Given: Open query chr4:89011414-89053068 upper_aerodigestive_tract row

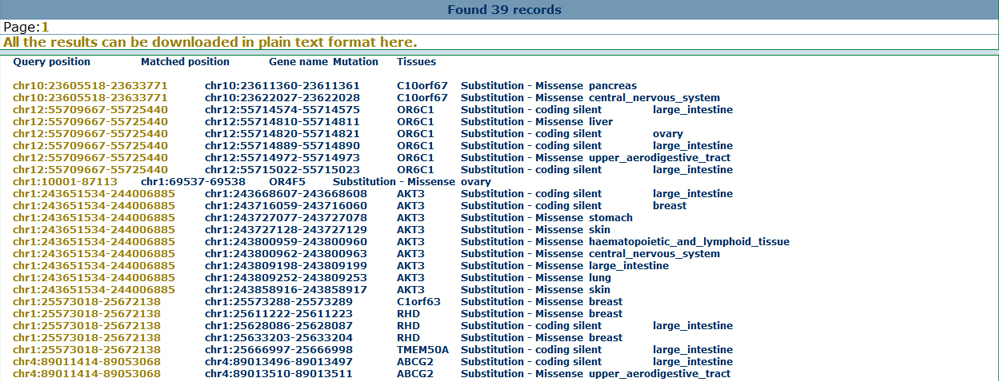Looking at the screenshot, I should [x=87, y=374].
